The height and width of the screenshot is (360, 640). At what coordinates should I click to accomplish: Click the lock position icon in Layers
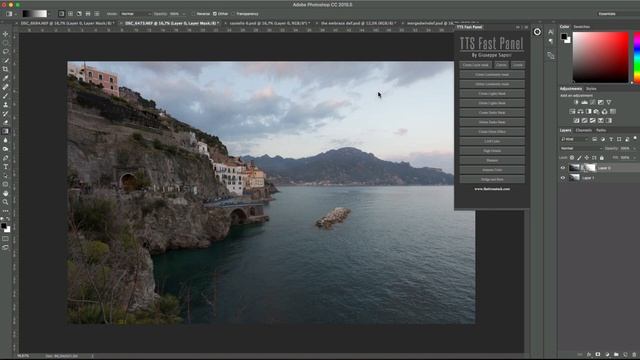click(x=587, y=158)
